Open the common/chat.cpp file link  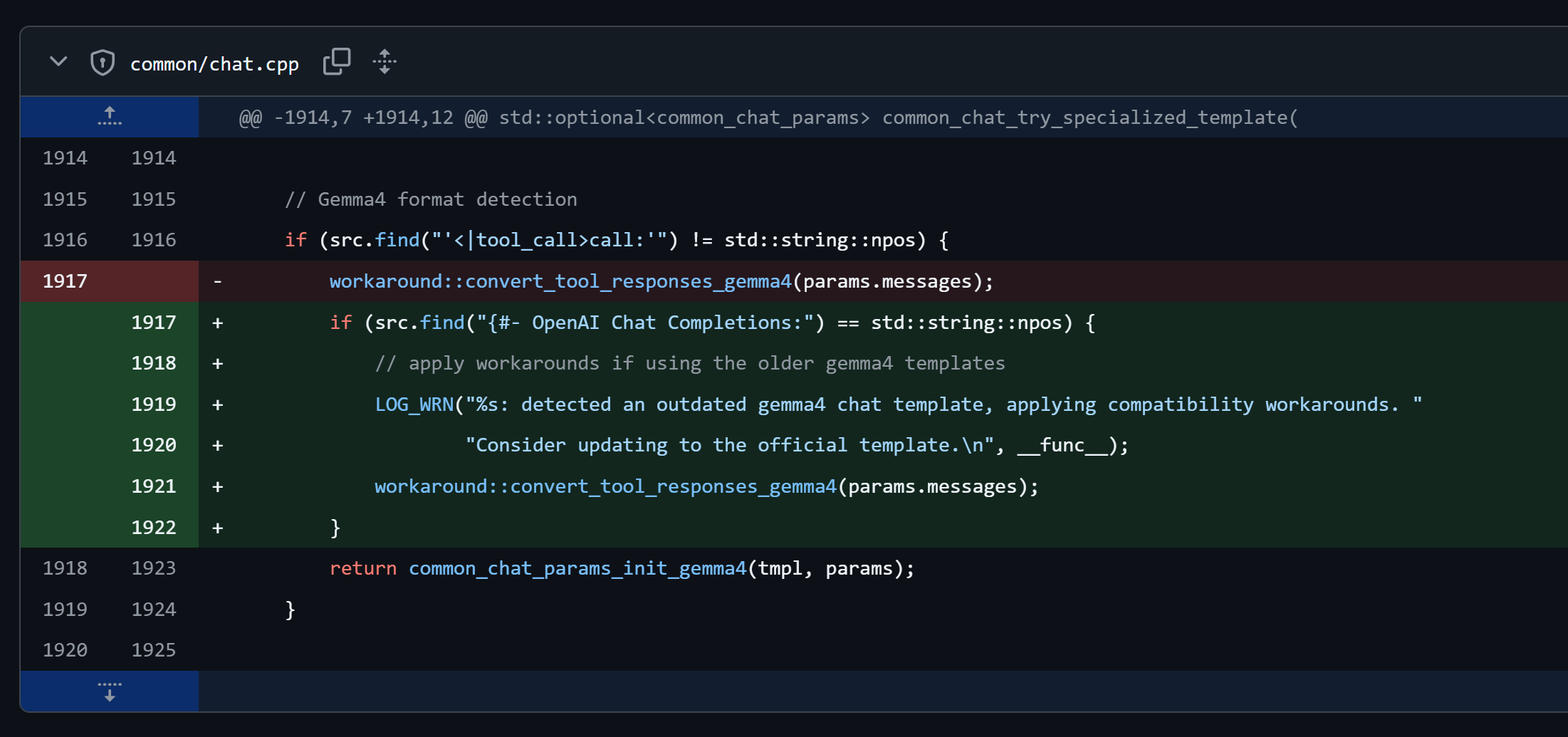click(214, 64)
